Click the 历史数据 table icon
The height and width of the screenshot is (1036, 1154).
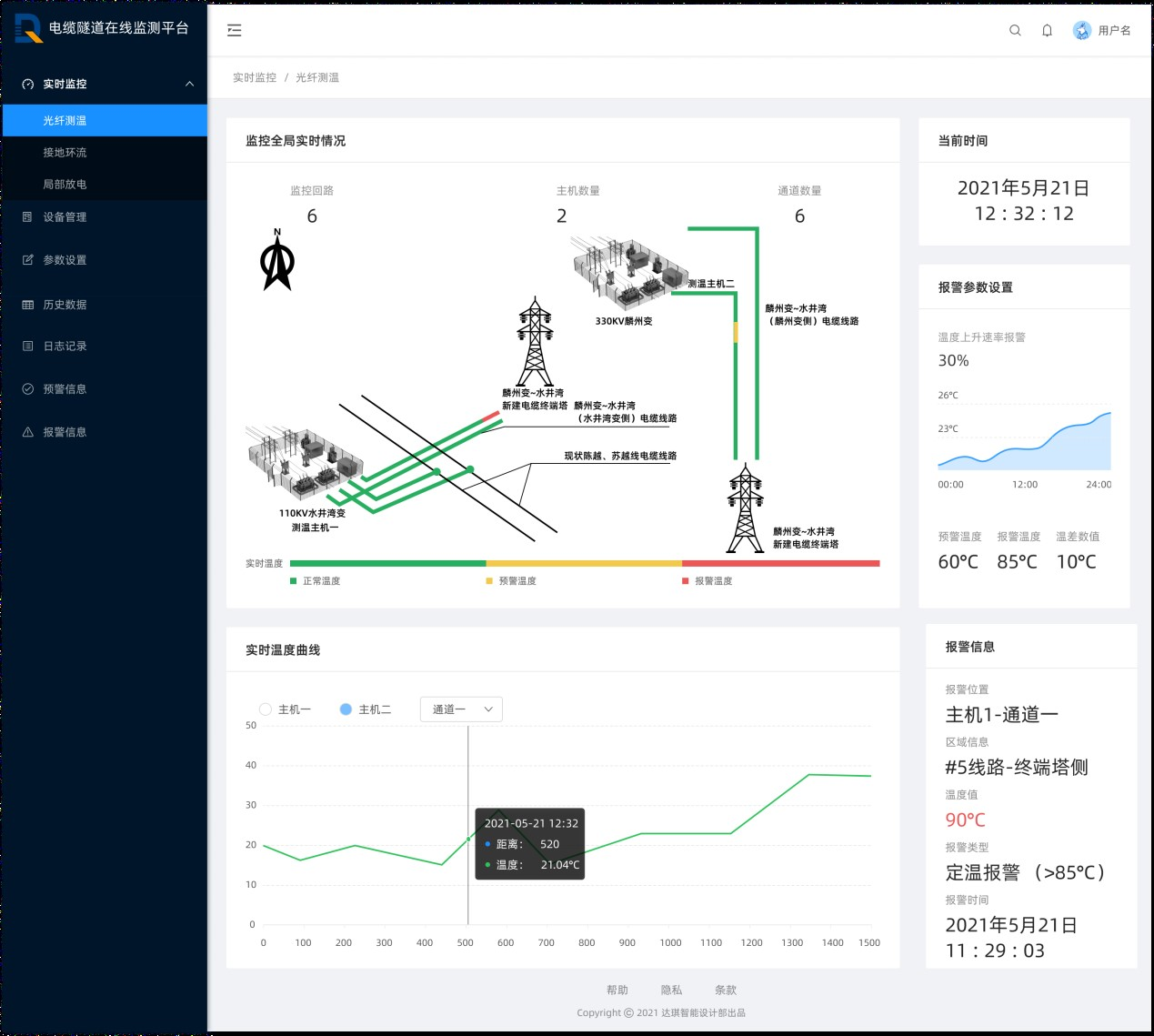pyautogui.click(x=27, y=305)
